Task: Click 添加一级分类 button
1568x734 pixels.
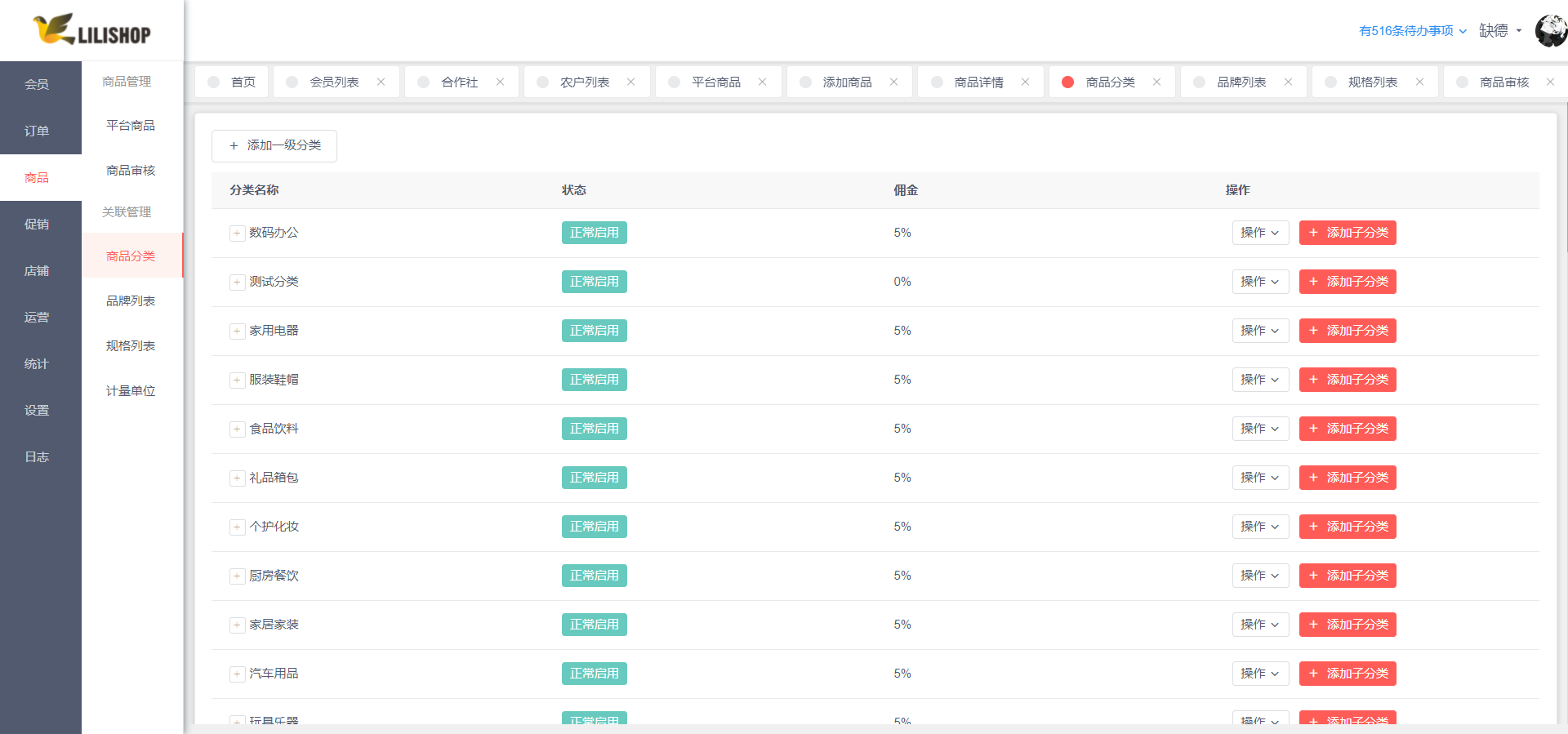Action: pyautogui.click(x=274, y=145)
